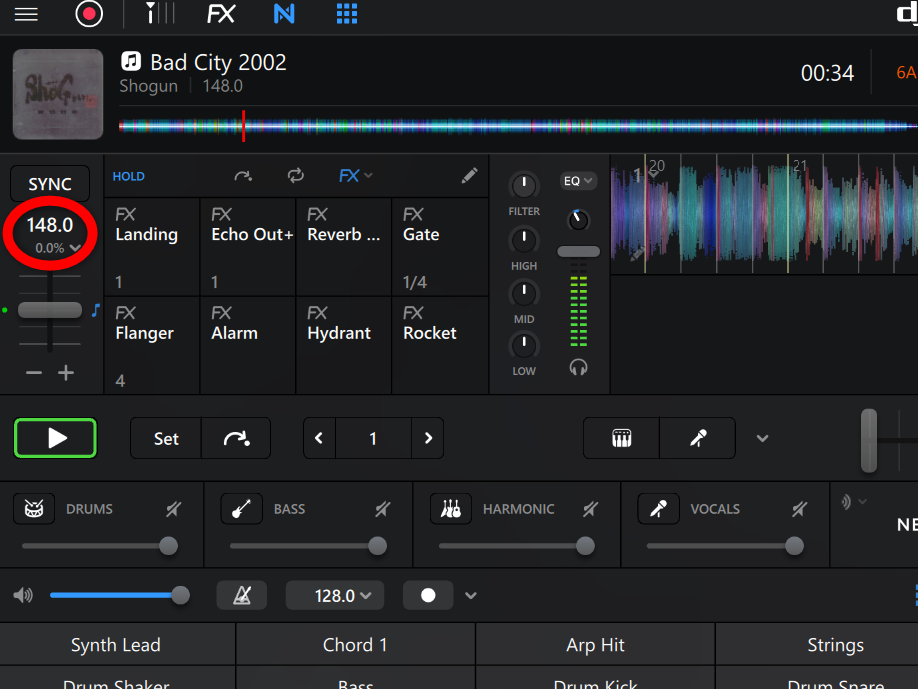Open the FX panel from top bar
Screen dimensions: 918x689
221,14
